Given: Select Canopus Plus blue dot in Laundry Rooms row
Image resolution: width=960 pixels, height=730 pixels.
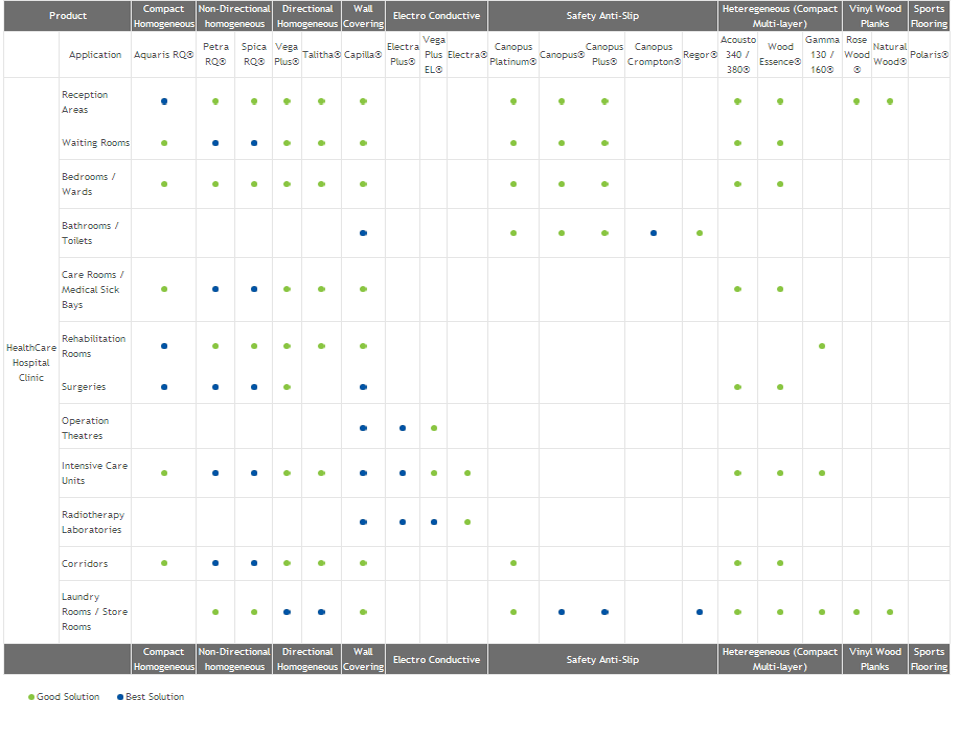Looking at the screenshot, I should (x=605, y=612).
